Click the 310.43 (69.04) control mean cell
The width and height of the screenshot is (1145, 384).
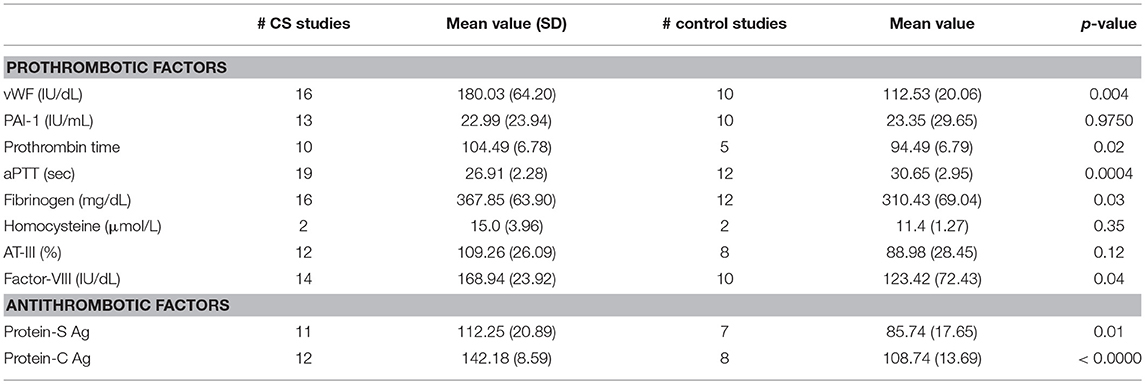932,198
